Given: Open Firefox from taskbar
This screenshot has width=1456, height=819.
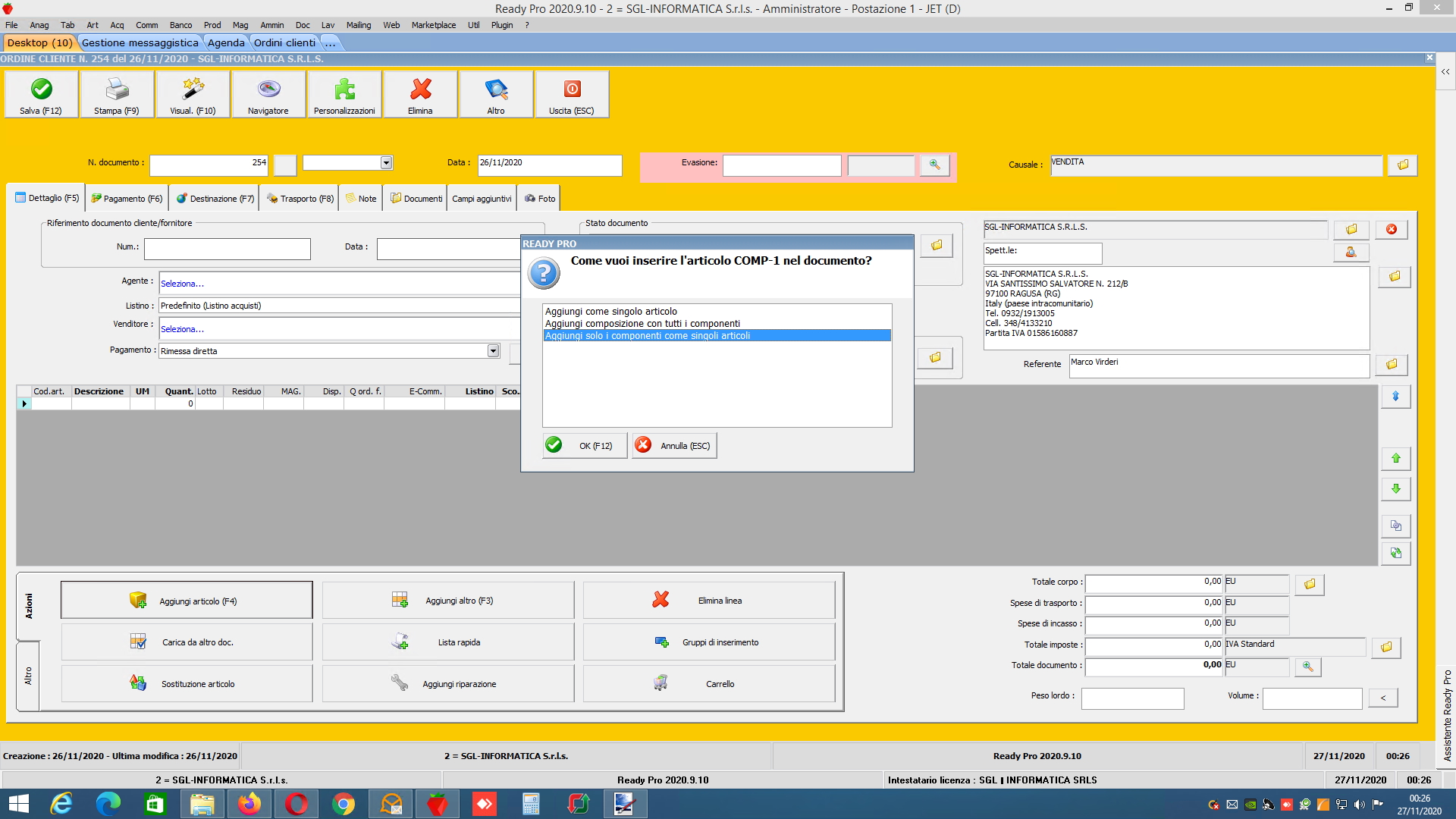Looking at the screenshot, I should (249, 804).
